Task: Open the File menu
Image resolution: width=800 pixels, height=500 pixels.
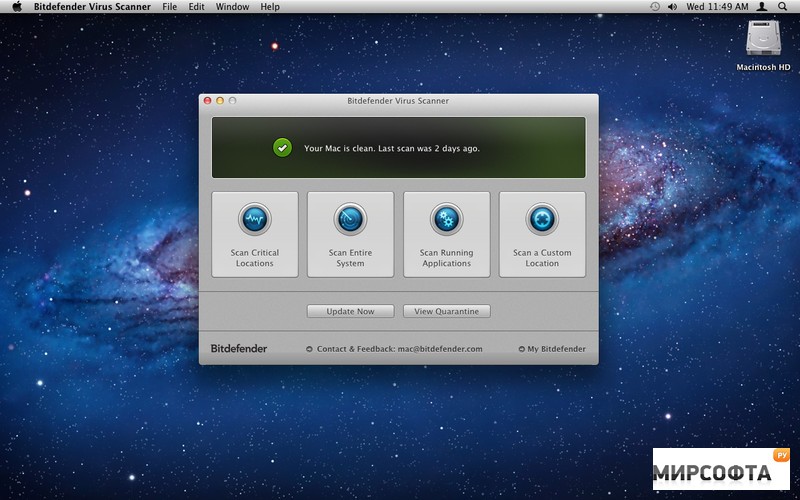Action: (170, 7)
